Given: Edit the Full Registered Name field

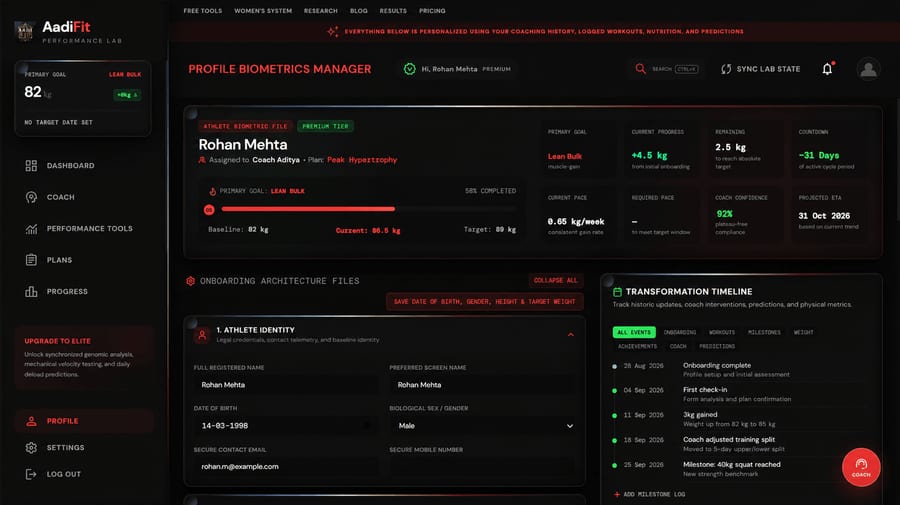Looking at the screenshot, I should point(286,385).
